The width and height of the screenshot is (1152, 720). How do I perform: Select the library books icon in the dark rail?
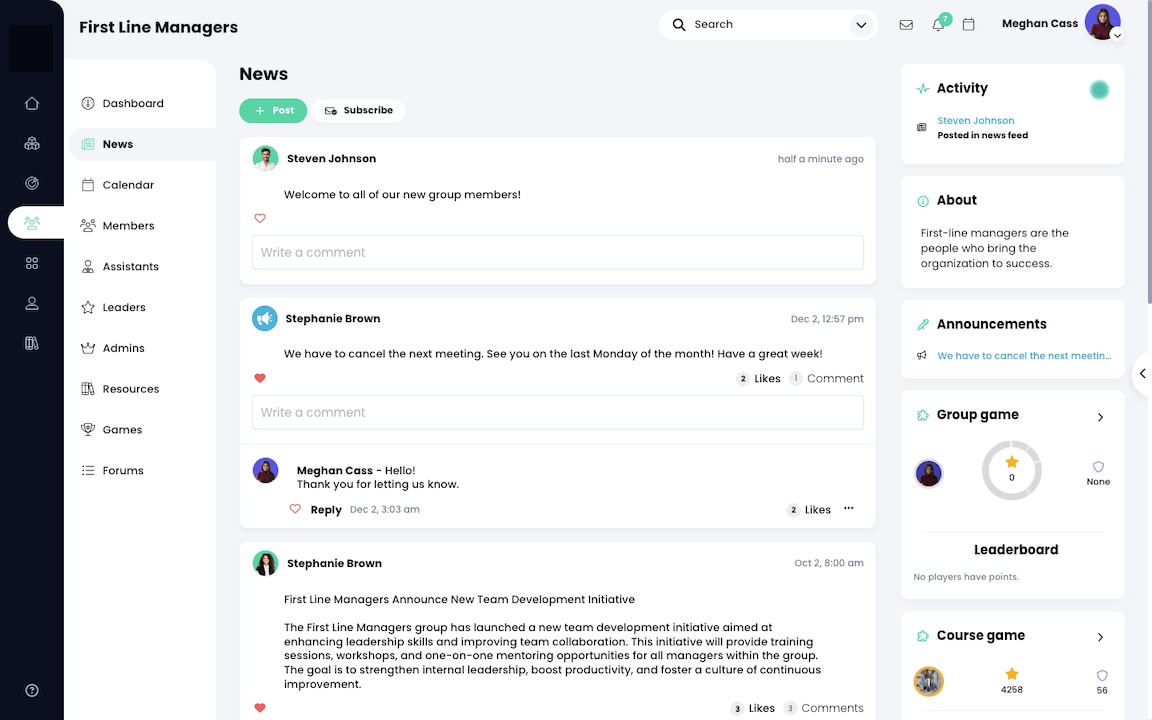[x=31, y=343]
